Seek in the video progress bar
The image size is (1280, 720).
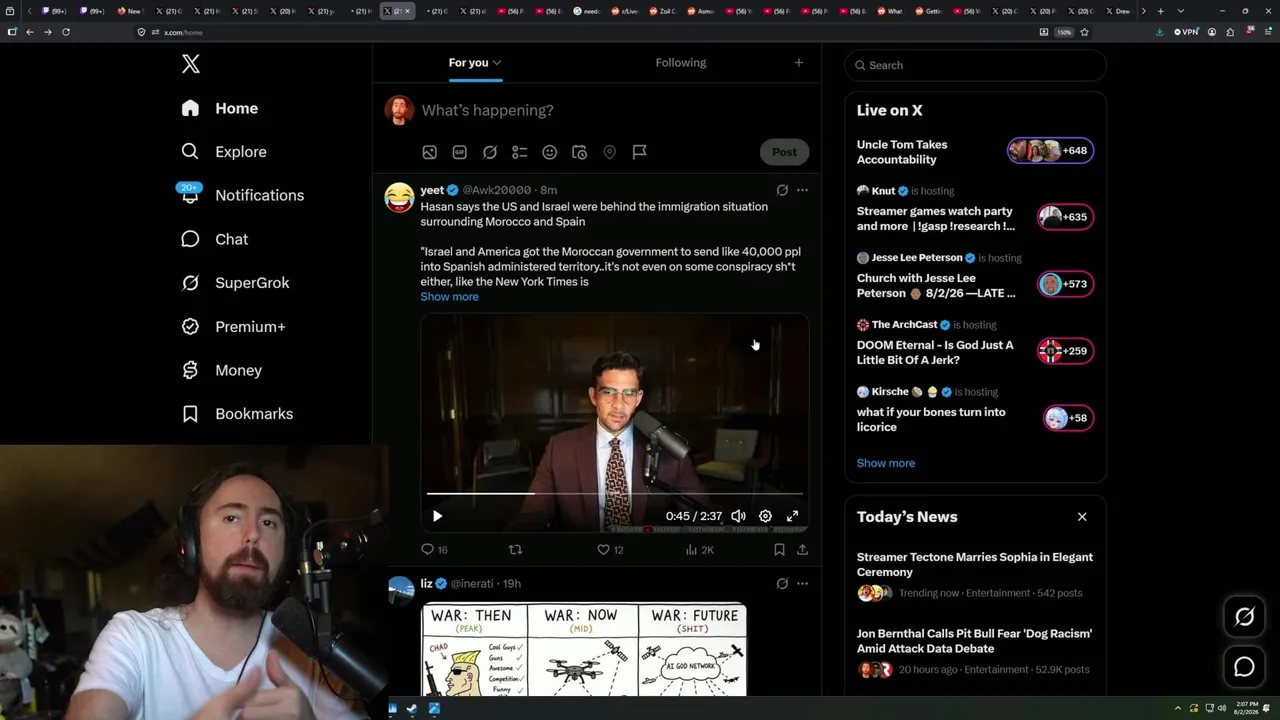[614, 494]
